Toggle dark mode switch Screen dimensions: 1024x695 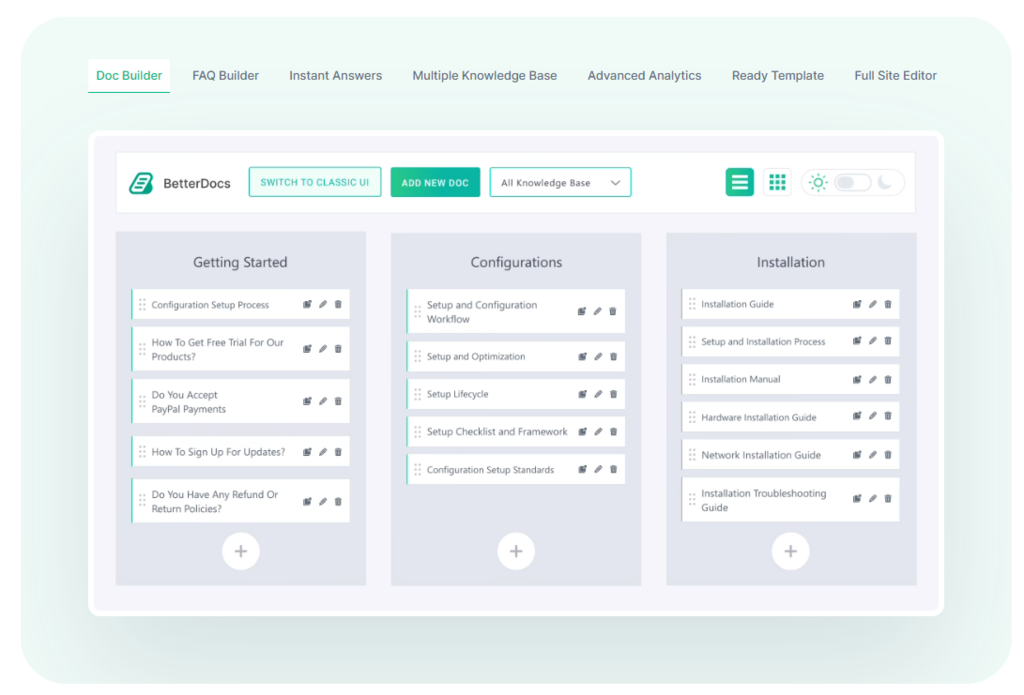[x=851, y=182]
